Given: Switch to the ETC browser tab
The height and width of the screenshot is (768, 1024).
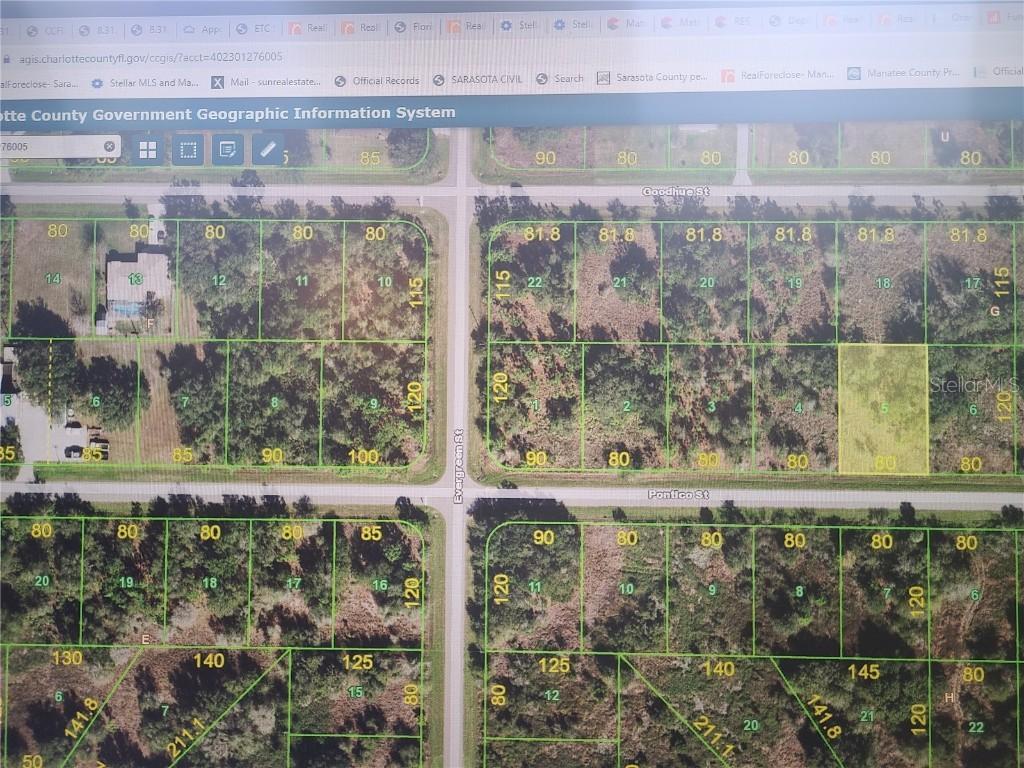Looking at the screenshot, I should (259, 28).
